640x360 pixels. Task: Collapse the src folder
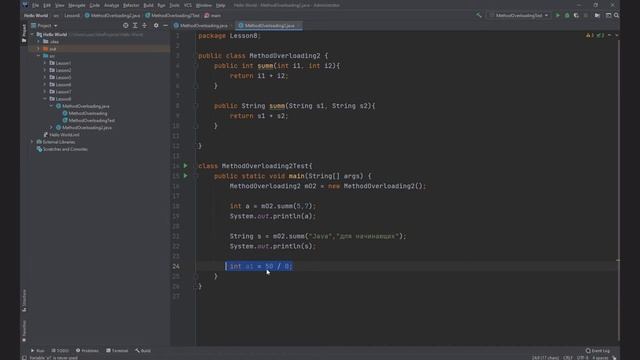point(39,56)
